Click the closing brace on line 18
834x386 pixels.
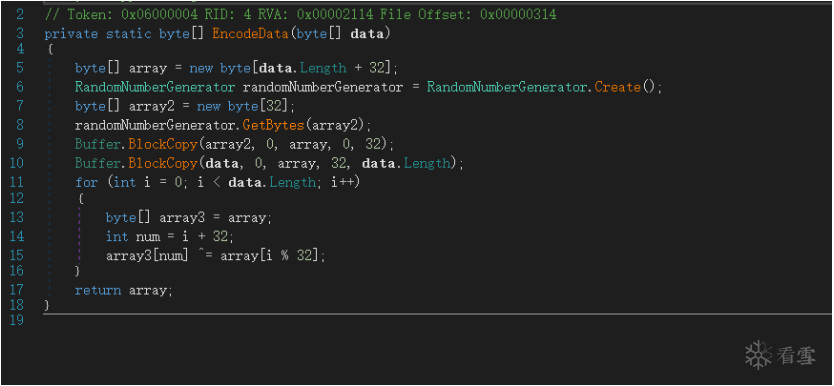(x=47, y=305)
